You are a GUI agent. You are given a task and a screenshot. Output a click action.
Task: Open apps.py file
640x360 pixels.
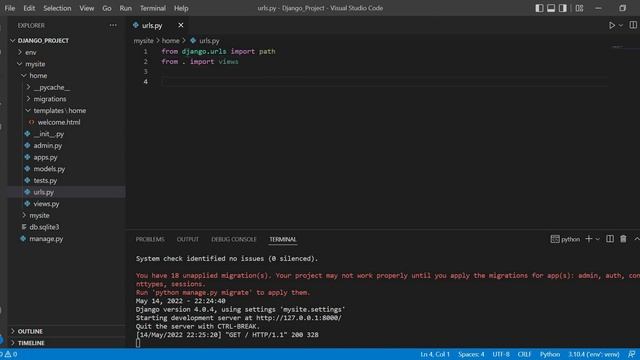[x=45, y=157]
